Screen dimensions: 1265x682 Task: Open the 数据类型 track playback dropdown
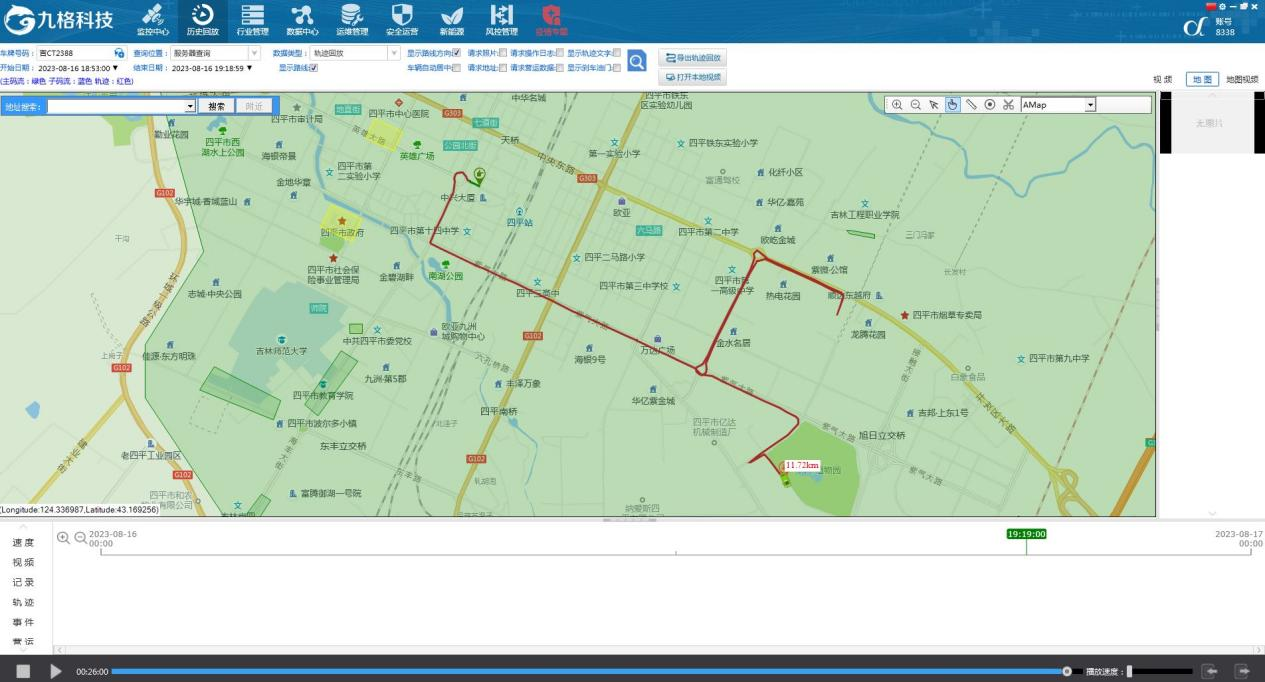click(394, 53)
